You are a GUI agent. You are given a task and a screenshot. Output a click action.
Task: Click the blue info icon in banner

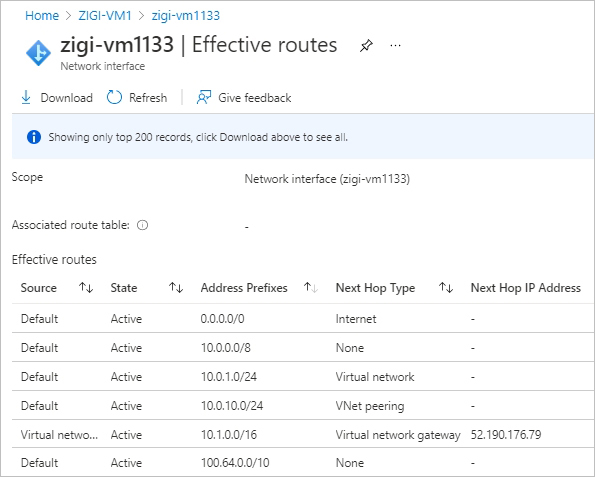click(x=34, y=137)
